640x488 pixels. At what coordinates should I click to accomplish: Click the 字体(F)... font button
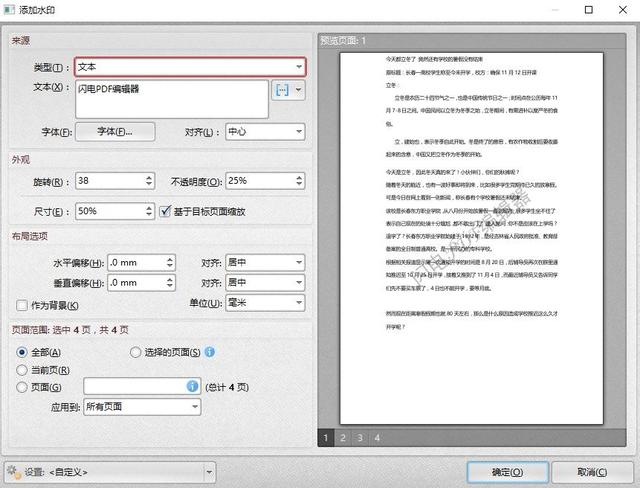tap(115, 132)
